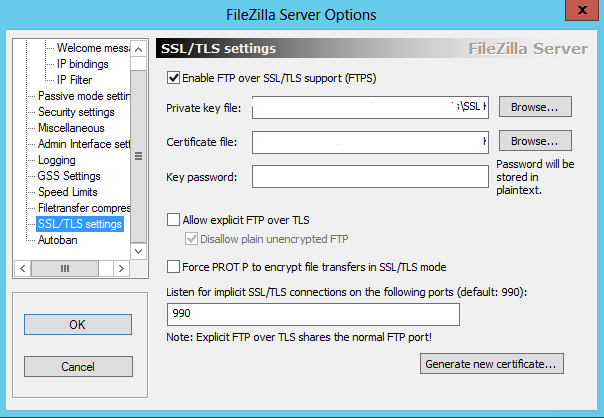Cancel the options dialog
Viewport: 604px width, 418px height.
[78, 366]
